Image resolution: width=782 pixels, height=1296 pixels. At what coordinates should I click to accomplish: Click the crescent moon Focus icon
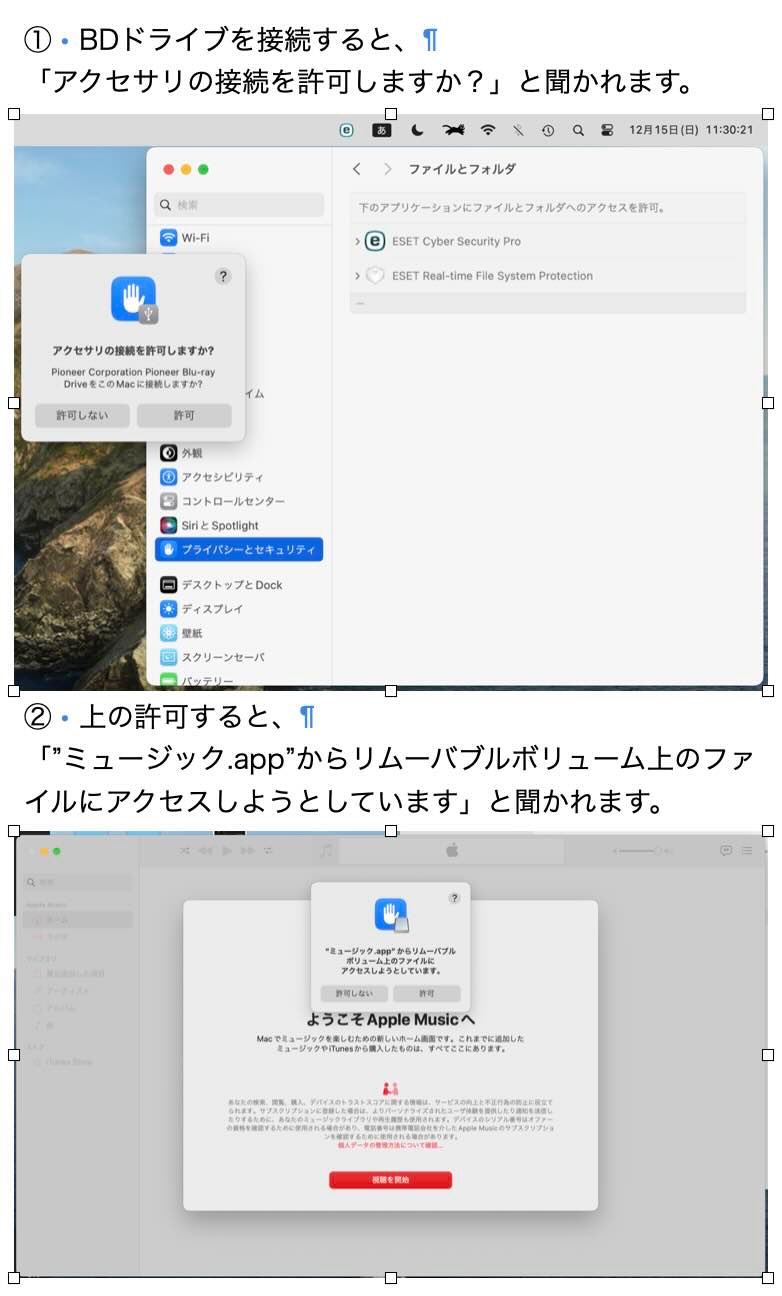[x=417, y=130]
